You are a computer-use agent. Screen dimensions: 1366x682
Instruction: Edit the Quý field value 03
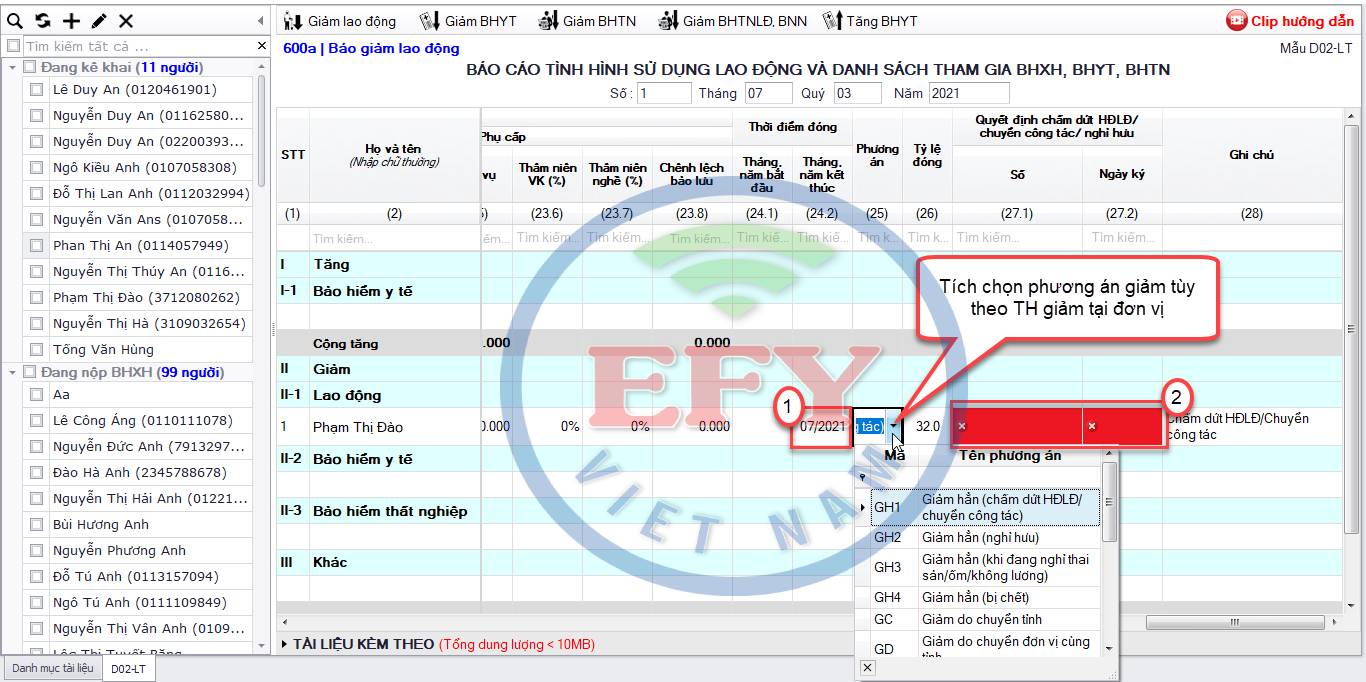[x=858, y=93]
